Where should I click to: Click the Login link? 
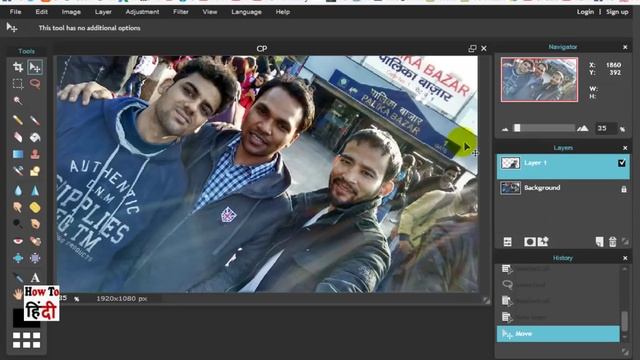(x=585, y=12)
